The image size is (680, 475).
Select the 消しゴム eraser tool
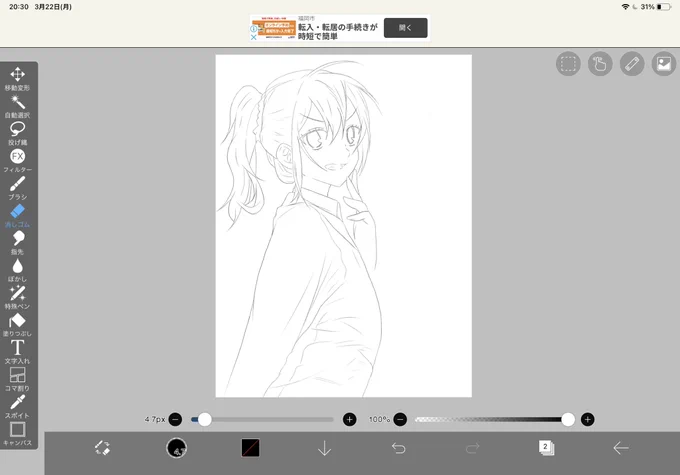pyautogui.click(x=17, y=216)
